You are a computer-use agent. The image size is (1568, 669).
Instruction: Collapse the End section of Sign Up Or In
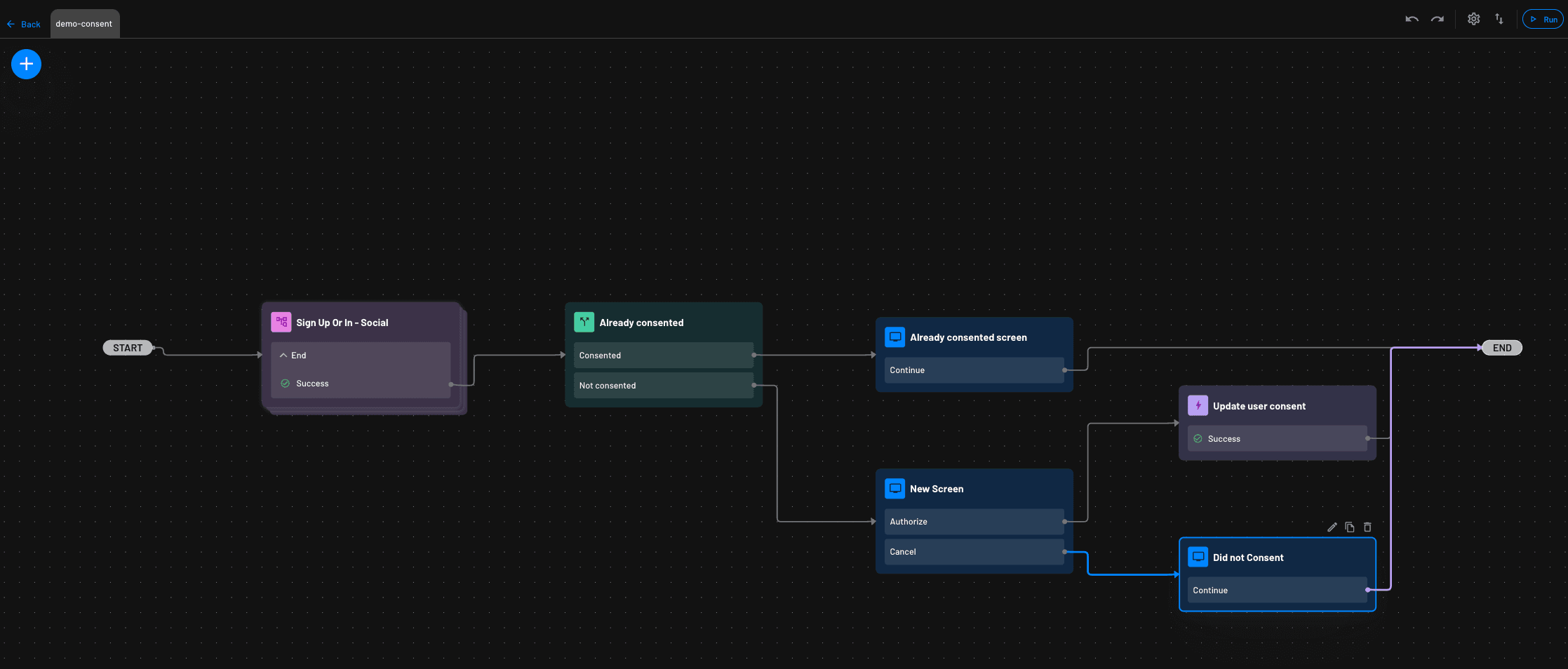click(284, 355)
